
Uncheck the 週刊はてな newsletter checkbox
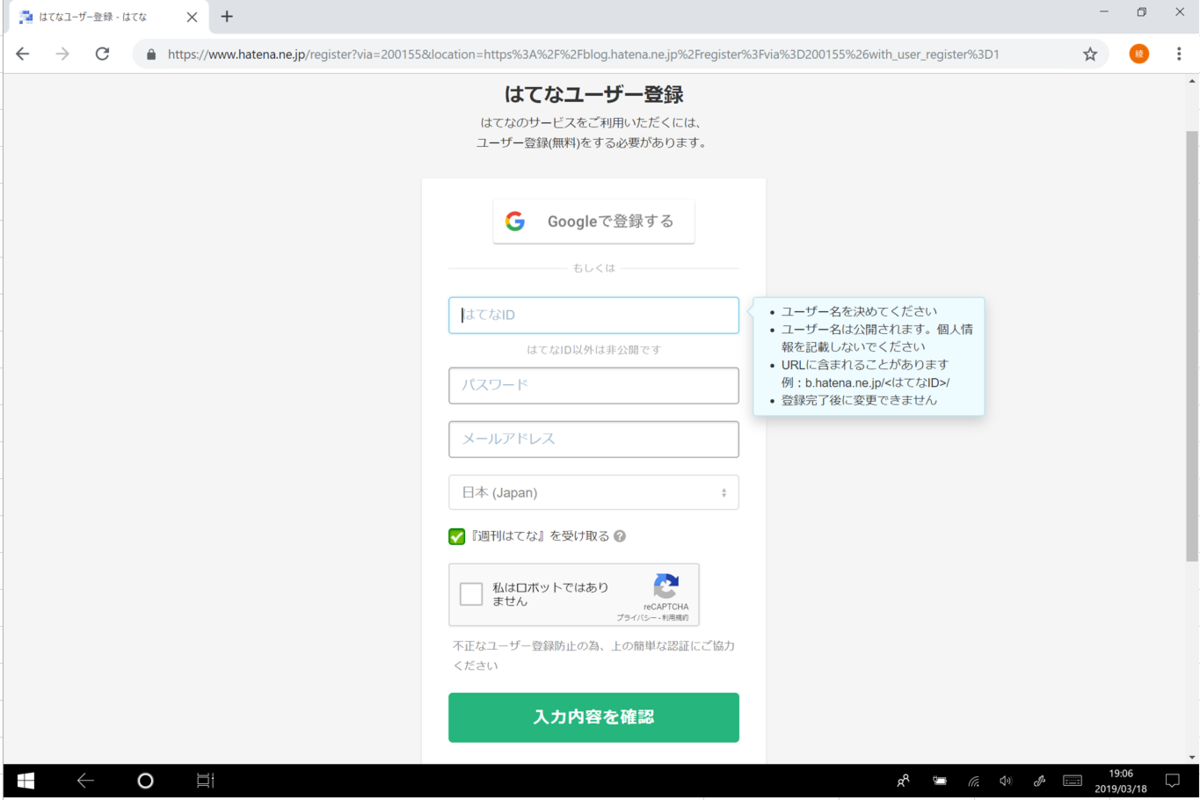click(x=457, y=536)
